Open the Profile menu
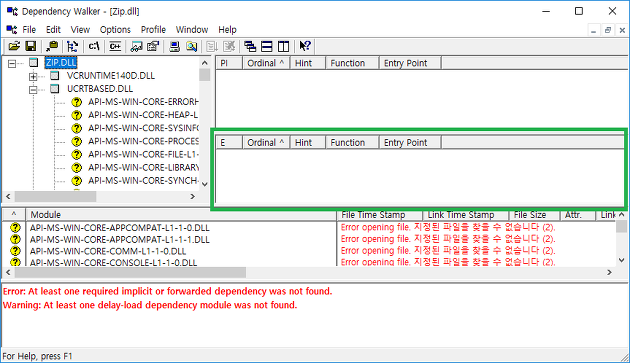Screen dimensions: 630x363 click(x=153, y=30)
